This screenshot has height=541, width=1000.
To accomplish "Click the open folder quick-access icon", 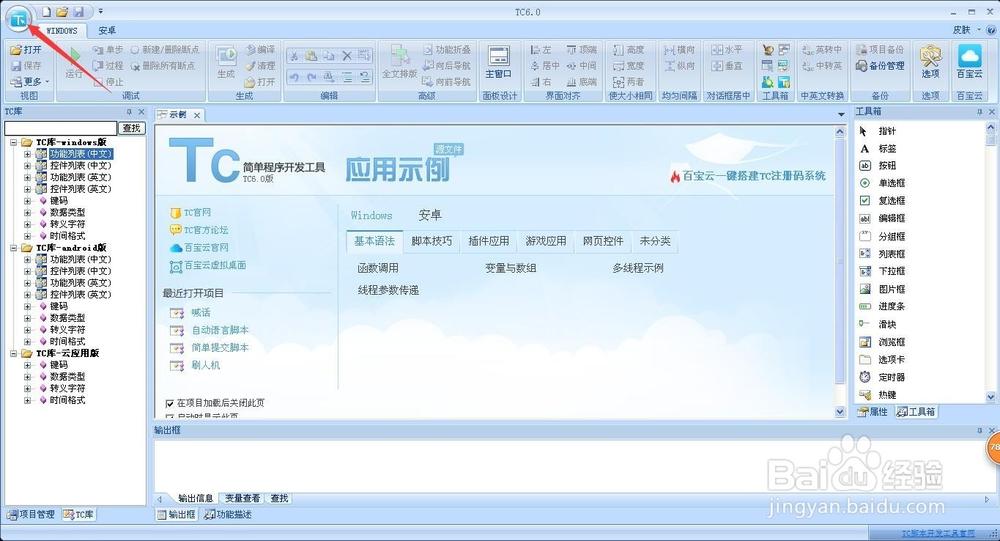I will 62,11.
